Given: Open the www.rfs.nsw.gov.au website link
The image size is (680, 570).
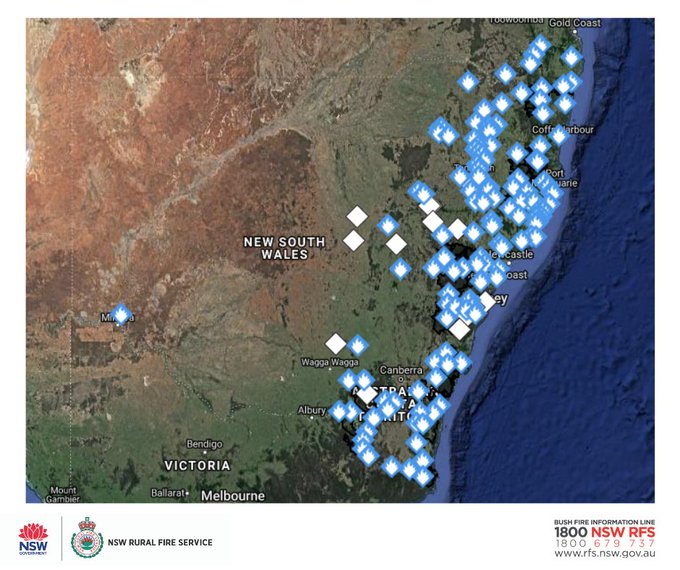Looking at the screenshot, I should click(x=605, y=553).
